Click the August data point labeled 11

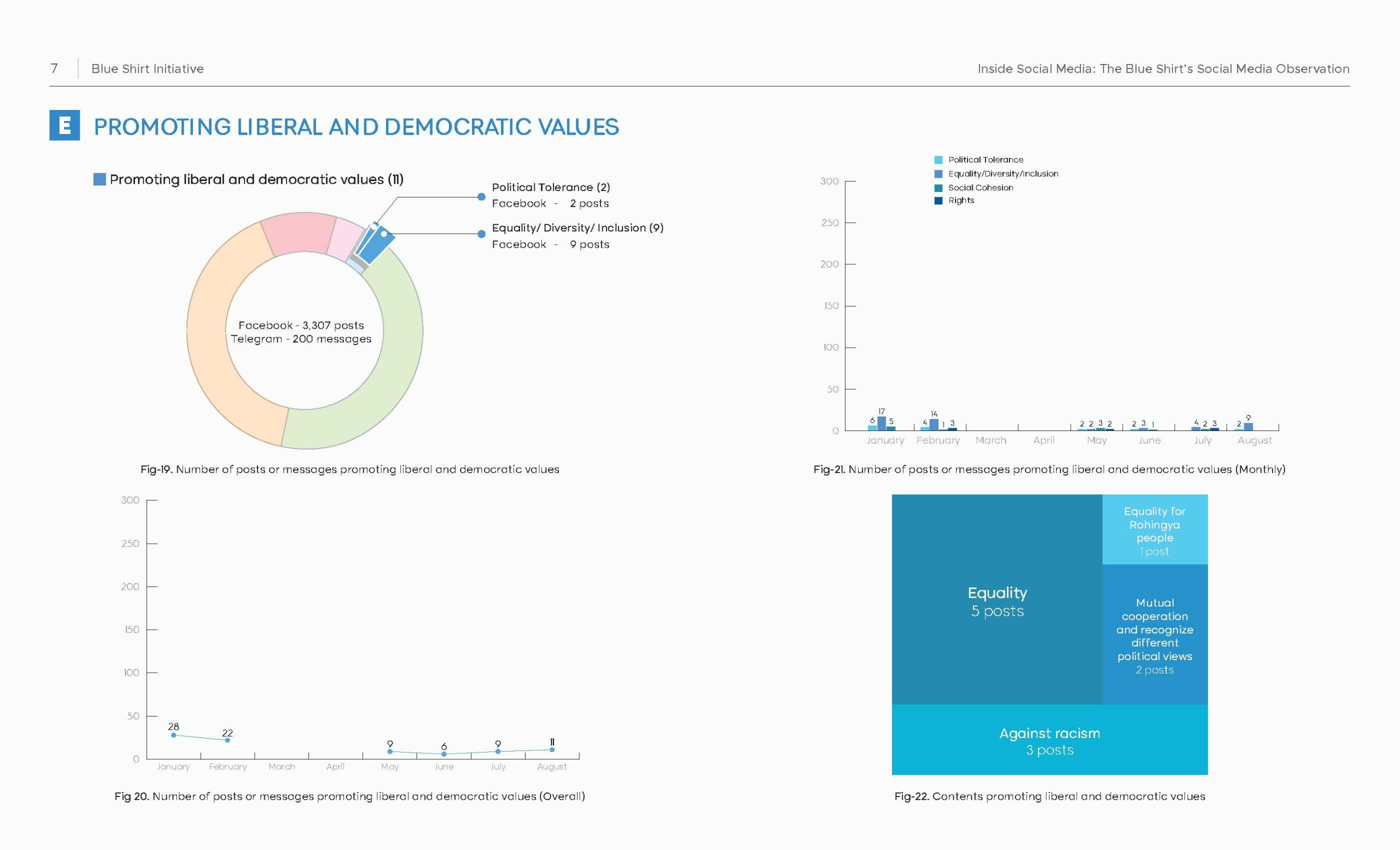pyautogui.click(x=552, y=750)
